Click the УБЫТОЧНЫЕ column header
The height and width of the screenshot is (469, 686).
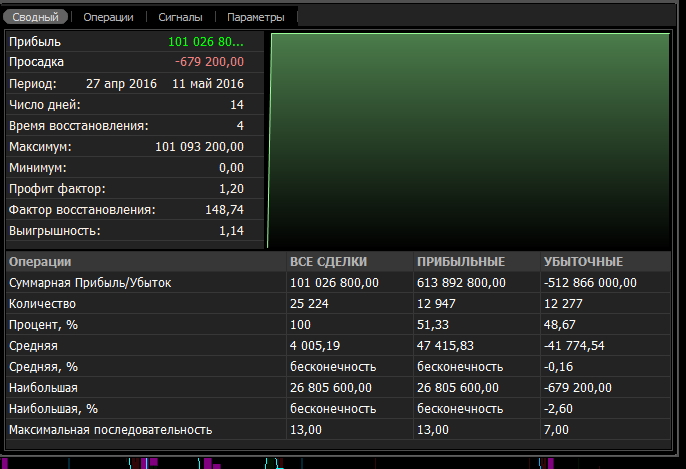tap(583, 261)
